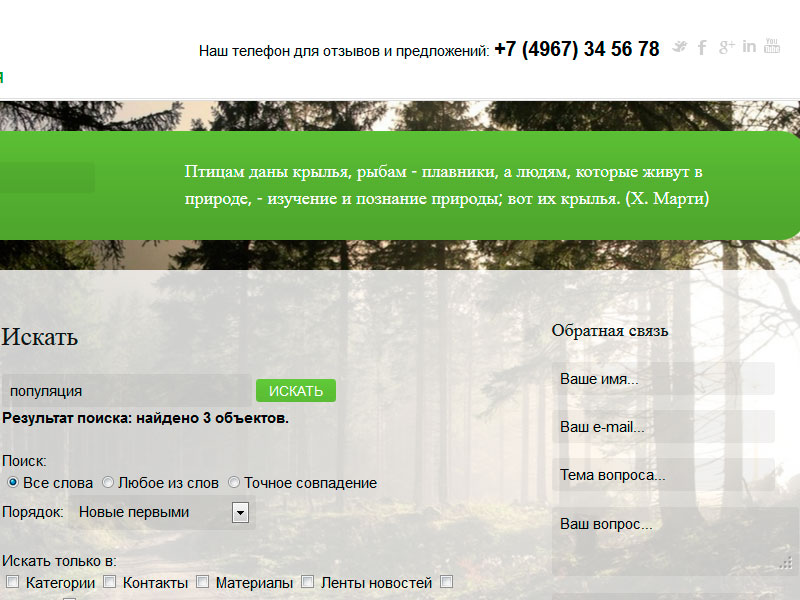Screen dimensions: 800x600
Task: Tick the 'Контакты' checkbox
Action: [110, 582]
